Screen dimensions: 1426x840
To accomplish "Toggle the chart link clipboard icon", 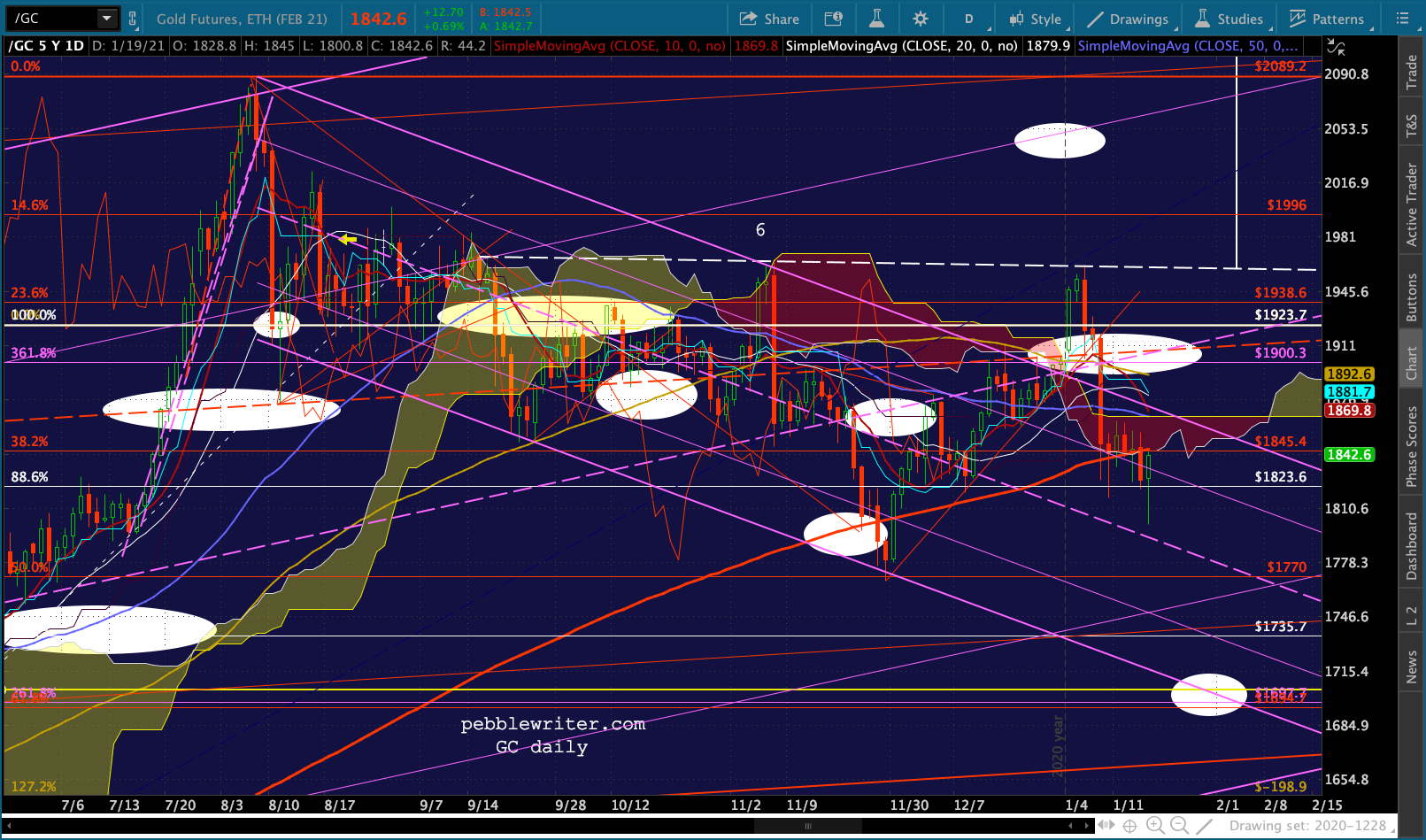I will pos(133,19).
